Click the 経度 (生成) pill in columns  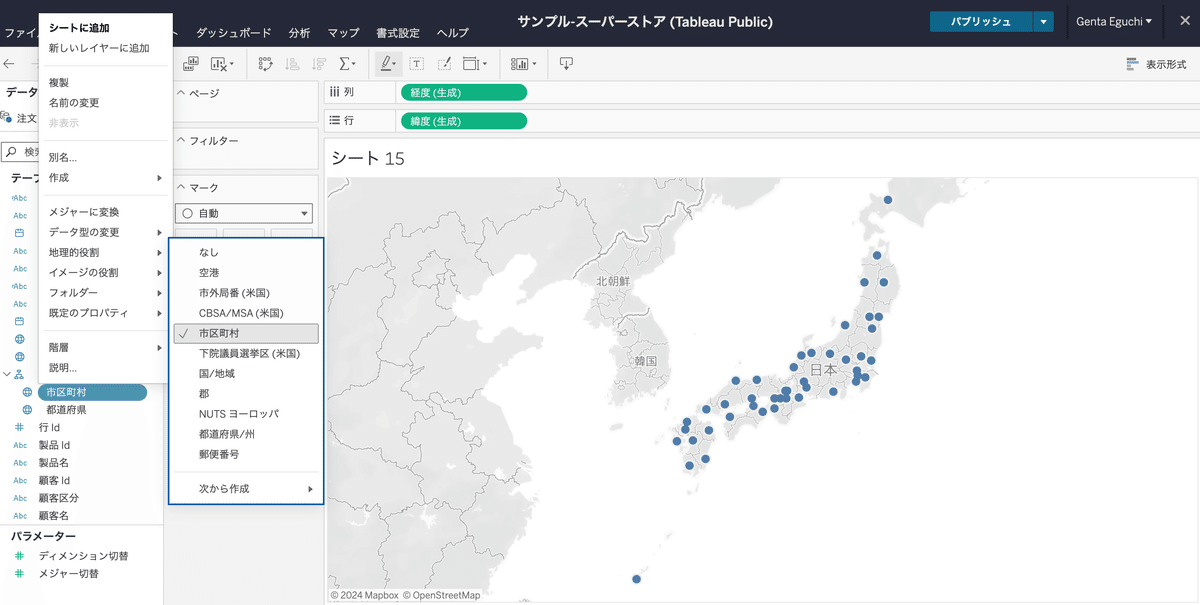click(463, 93)
